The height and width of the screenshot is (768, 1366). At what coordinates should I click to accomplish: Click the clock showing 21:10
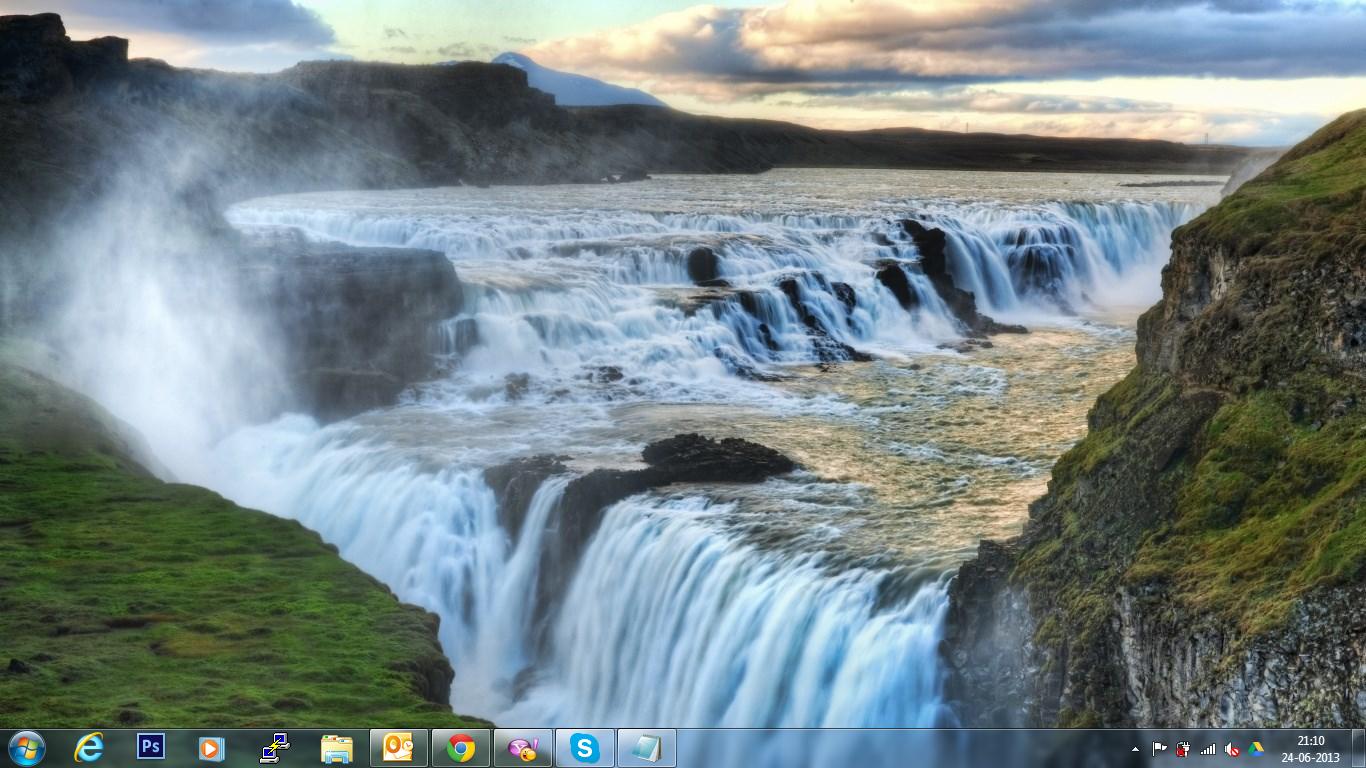pyautogui.click(x=1310, y=748)
